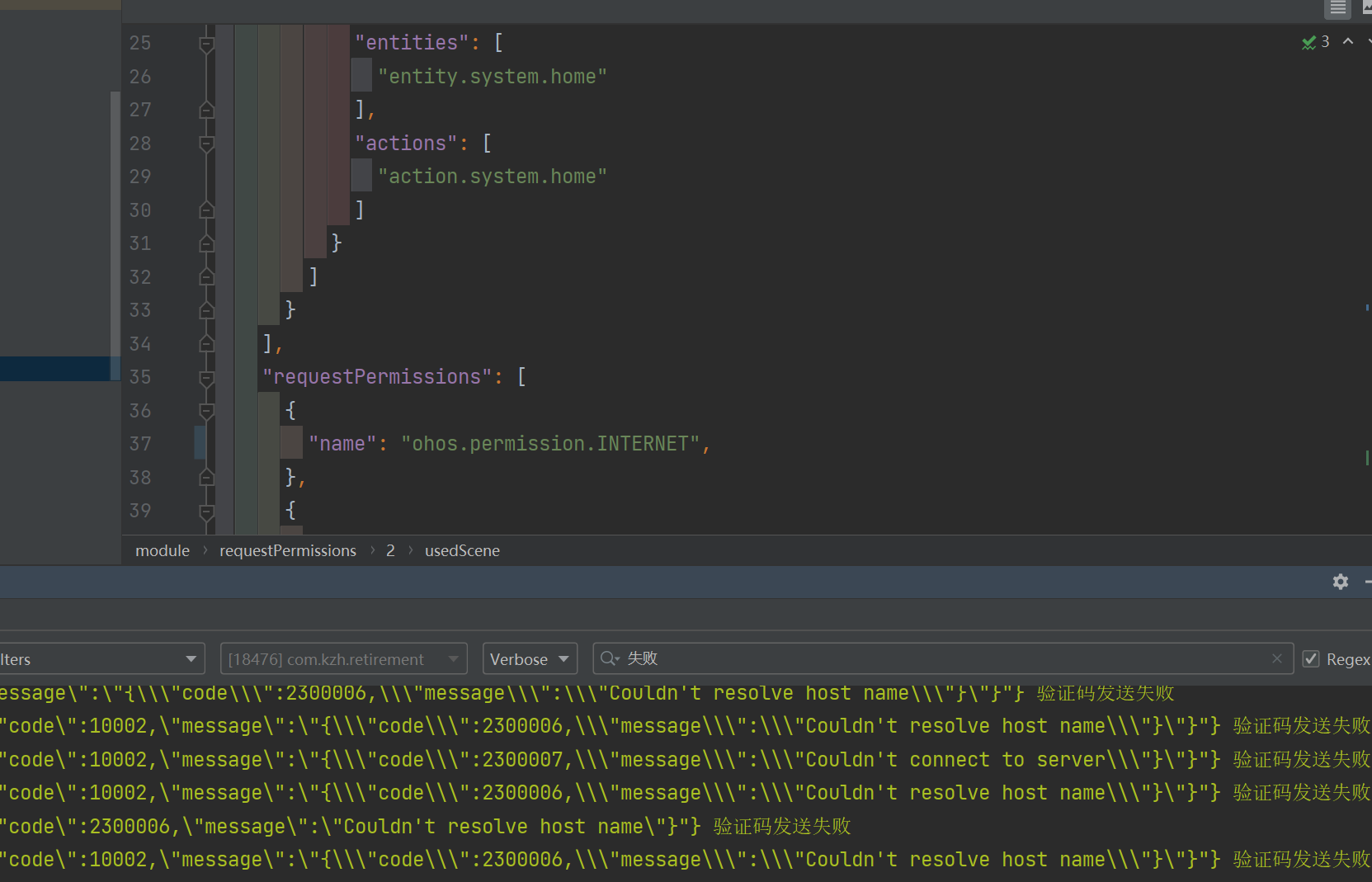Collapse the fold marker on line 39

tap(207, 511)
